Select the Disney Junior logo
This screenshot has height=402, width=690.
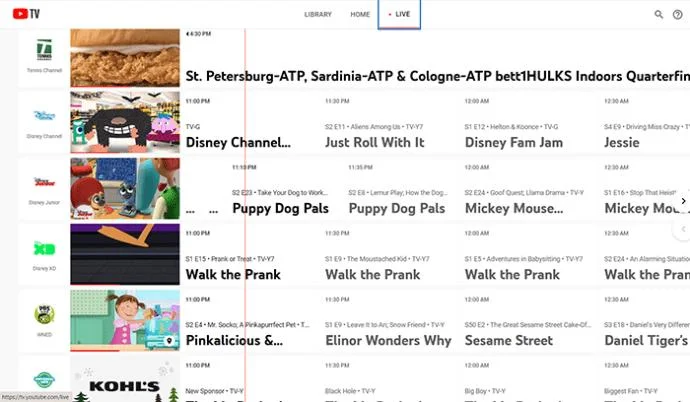(44, 182)
